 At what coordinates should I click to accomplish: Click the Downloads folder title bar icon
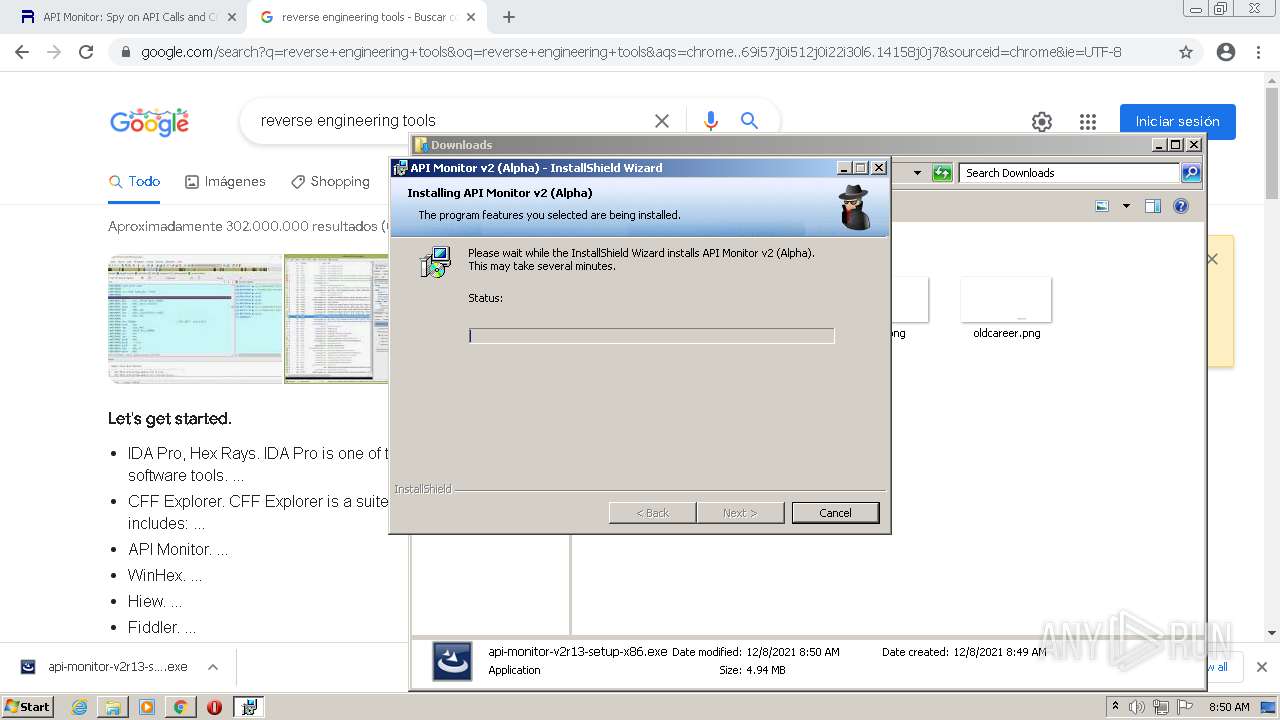[422, 145]
